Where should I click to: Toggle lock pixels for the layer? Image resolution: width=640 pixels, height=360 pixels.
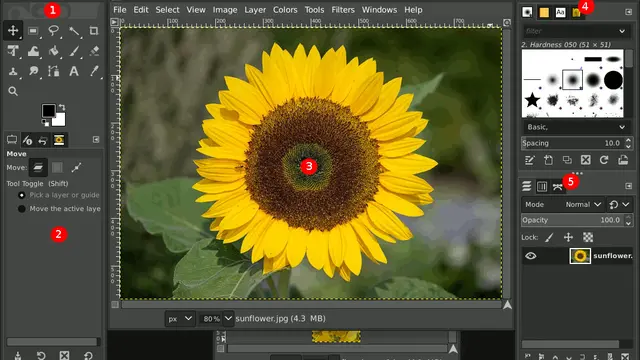point(549,237)
